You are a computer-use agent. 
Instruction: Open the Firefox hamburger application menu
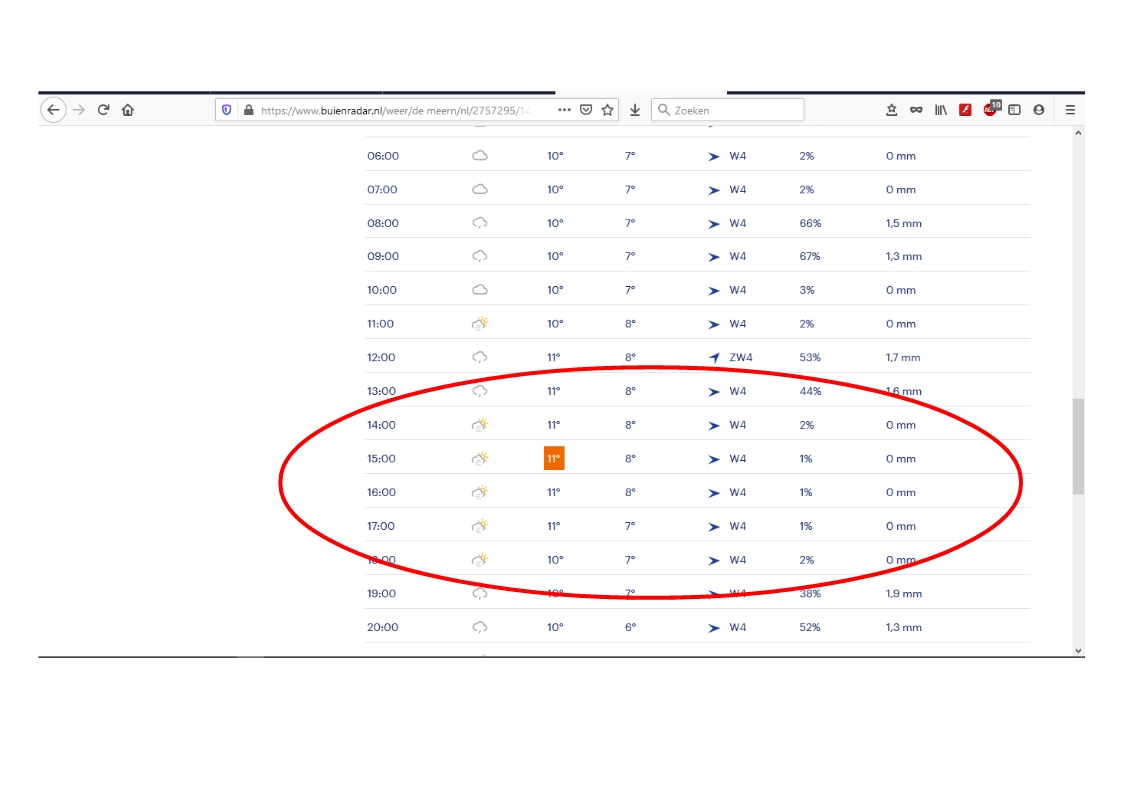1070,110
